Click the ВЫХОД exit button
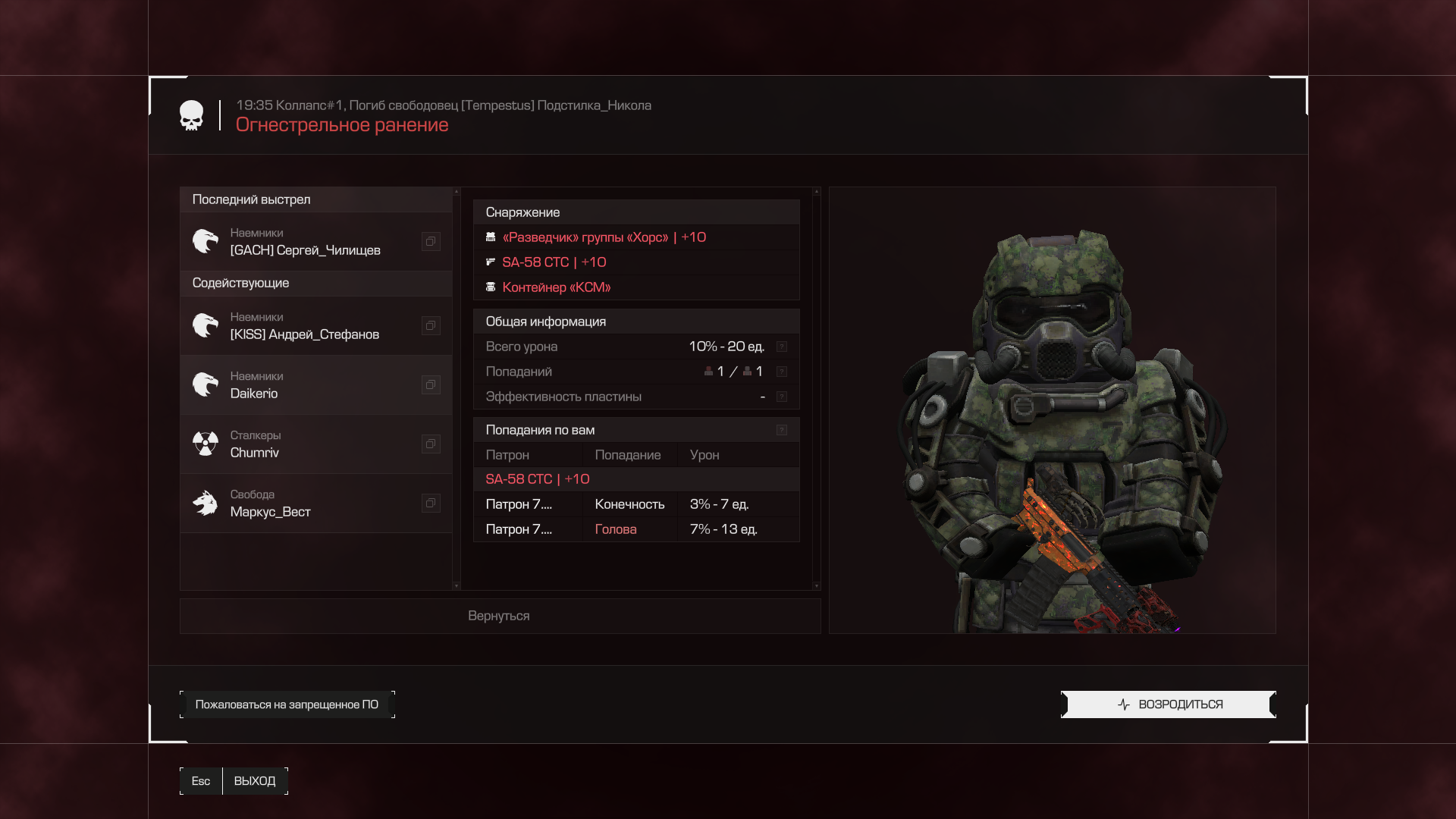 (255, 781)
